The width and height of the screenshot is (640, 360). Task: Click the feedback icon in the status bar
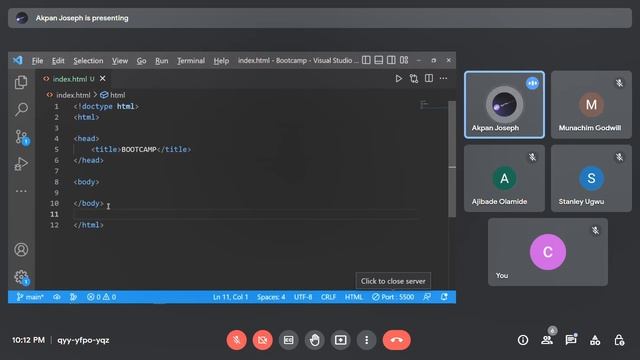(427, 297)
